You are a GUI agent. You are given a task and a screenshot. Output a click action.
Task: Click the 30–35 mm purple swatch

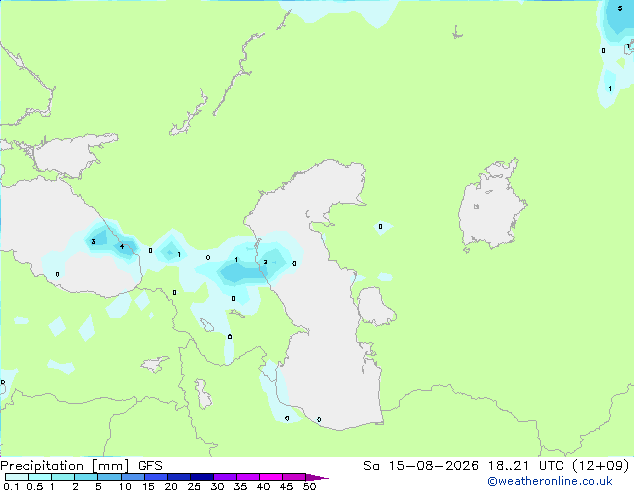[x=224, y=477]
